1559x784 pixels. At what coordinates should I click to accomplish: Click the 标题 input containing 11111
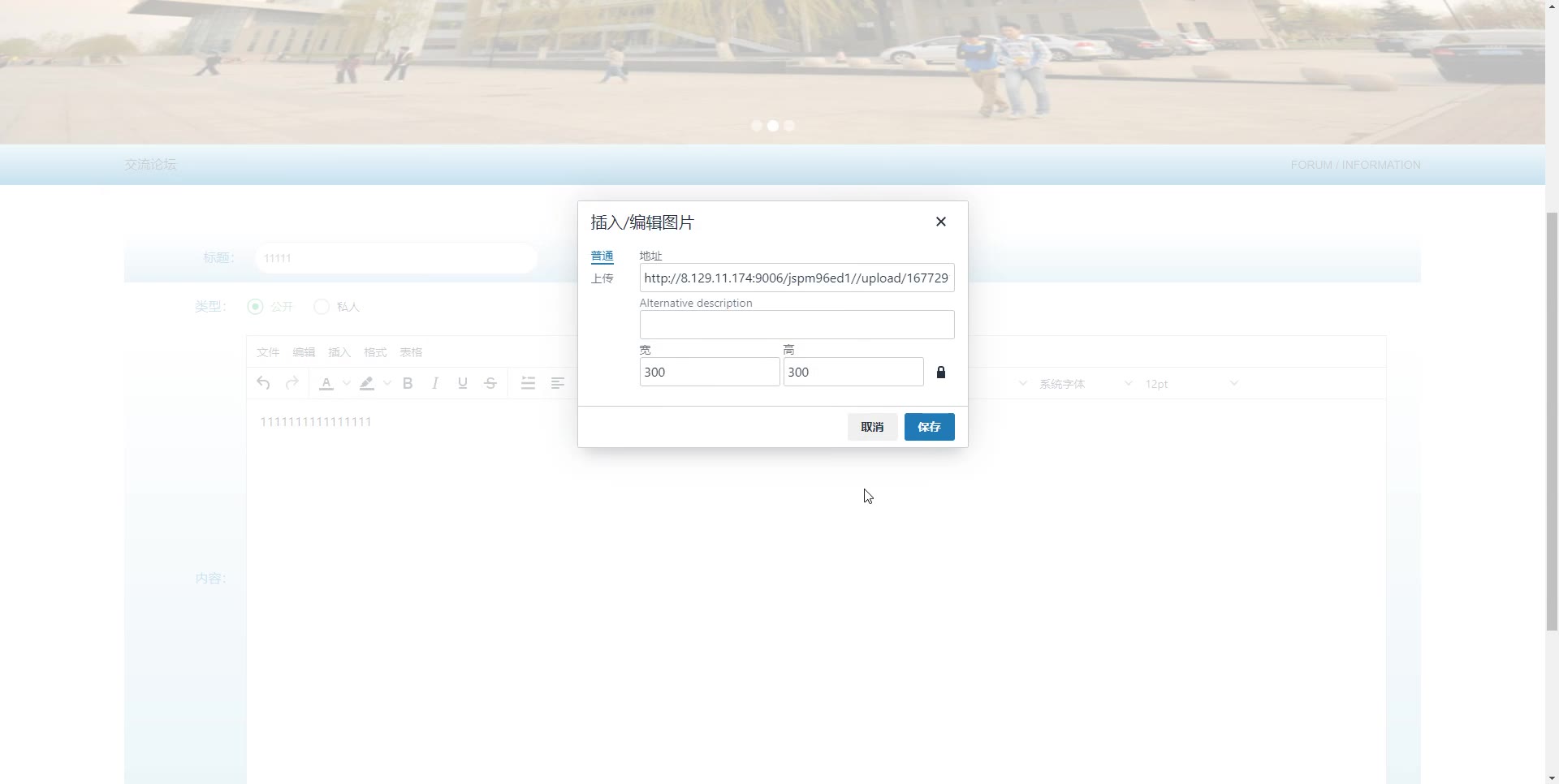pyautogui.click(x=395, y=258)
